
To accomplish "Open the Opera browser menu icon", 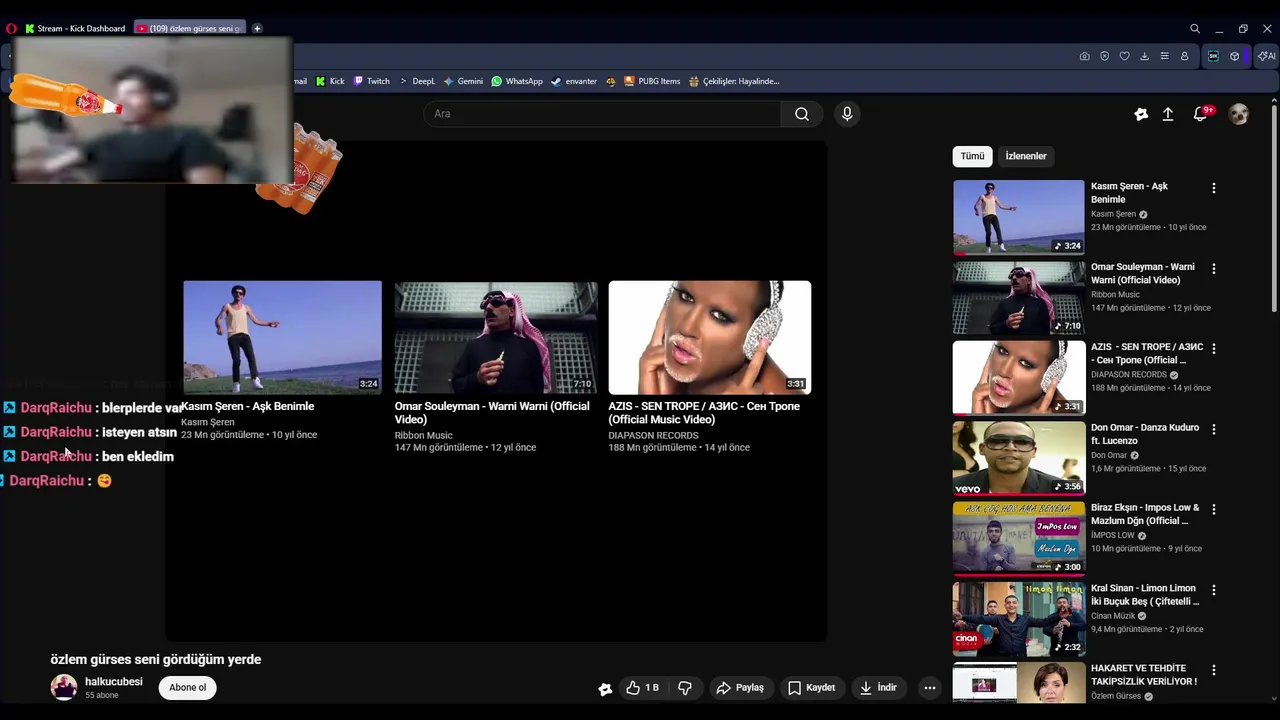I will 11,28.
